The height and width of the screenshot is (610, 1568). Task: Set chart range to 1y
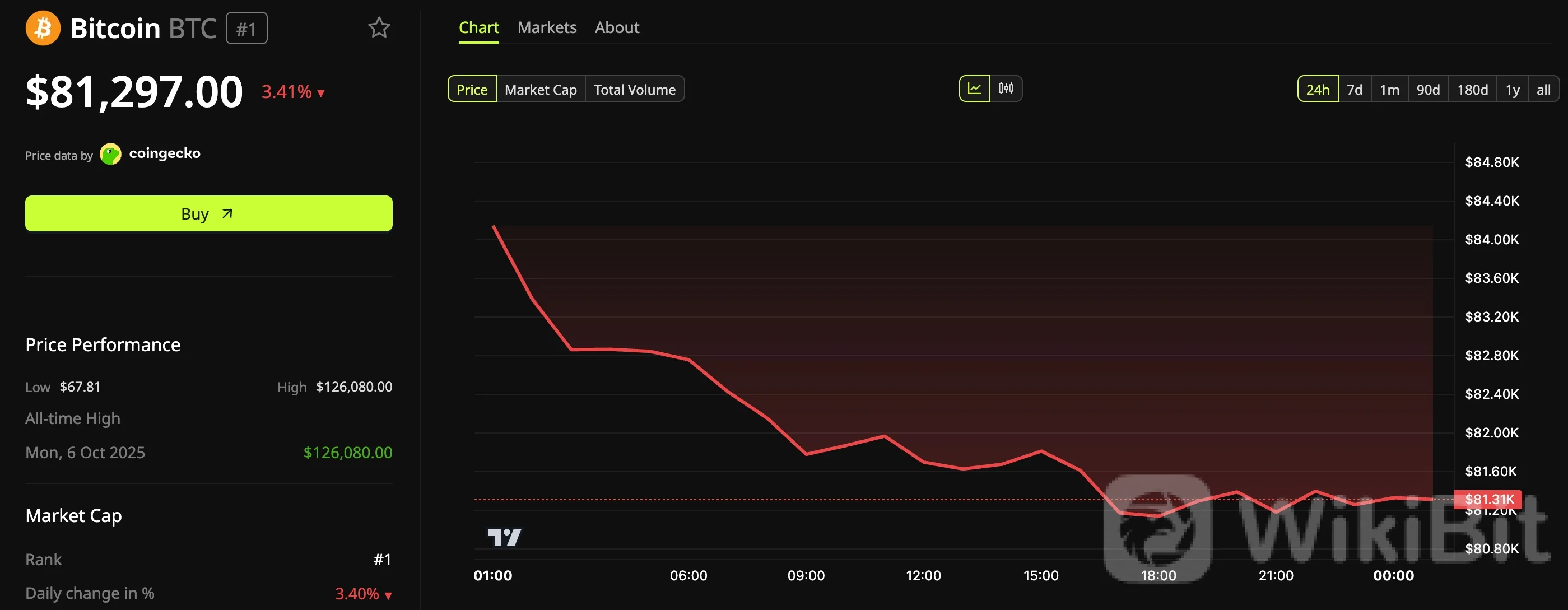pos(1512,89)
